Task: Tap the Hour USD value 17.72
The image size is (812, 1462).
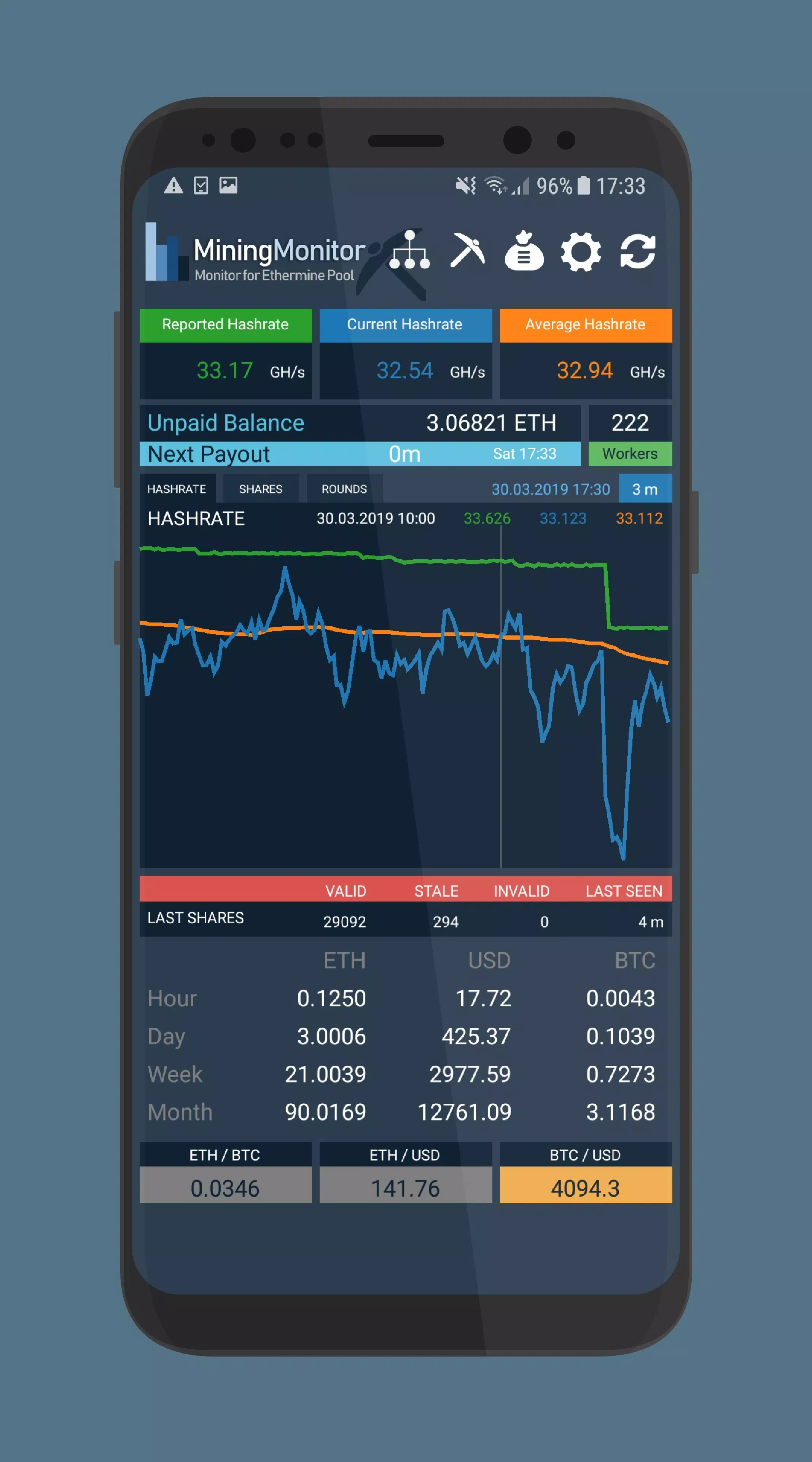Action: (484, 998)
